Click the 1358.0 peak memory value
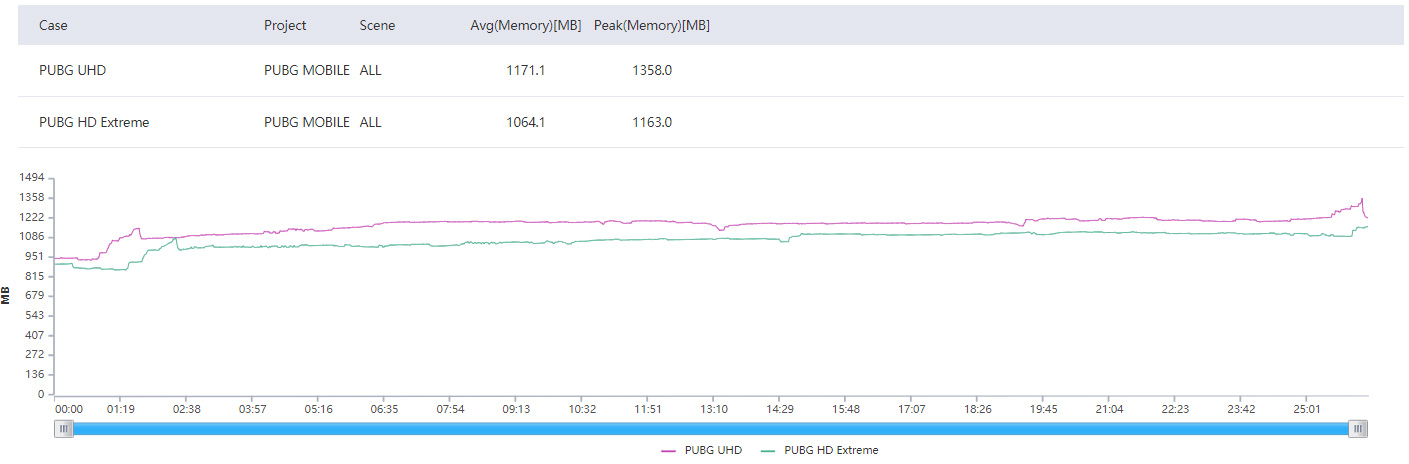Viewport: 1409px width, 464px height. (652, 71)
